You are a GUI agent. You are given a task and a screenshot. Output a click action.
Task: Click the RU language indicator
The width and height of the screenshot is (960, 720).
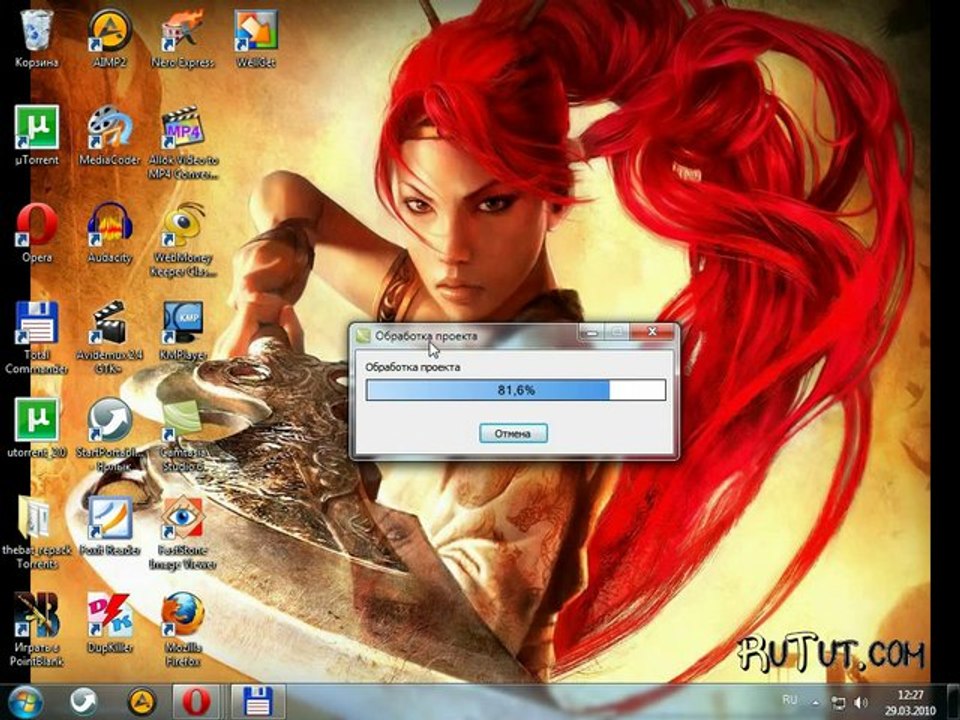pyautogui.click(x=790, y=700)
